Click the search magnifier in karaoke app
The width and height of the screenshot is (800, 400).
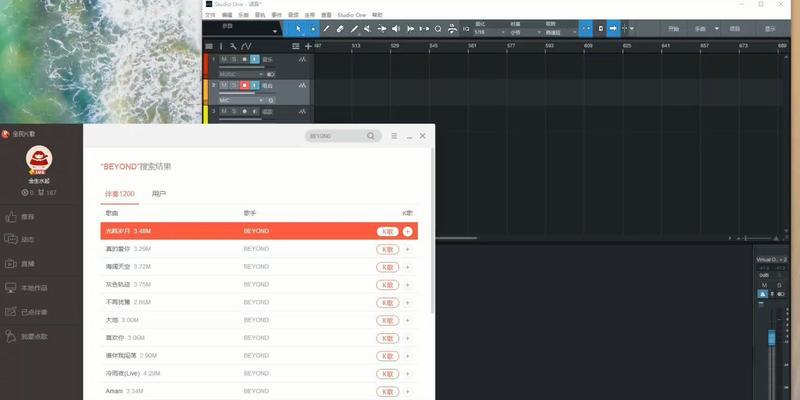(x=370, y=136)
